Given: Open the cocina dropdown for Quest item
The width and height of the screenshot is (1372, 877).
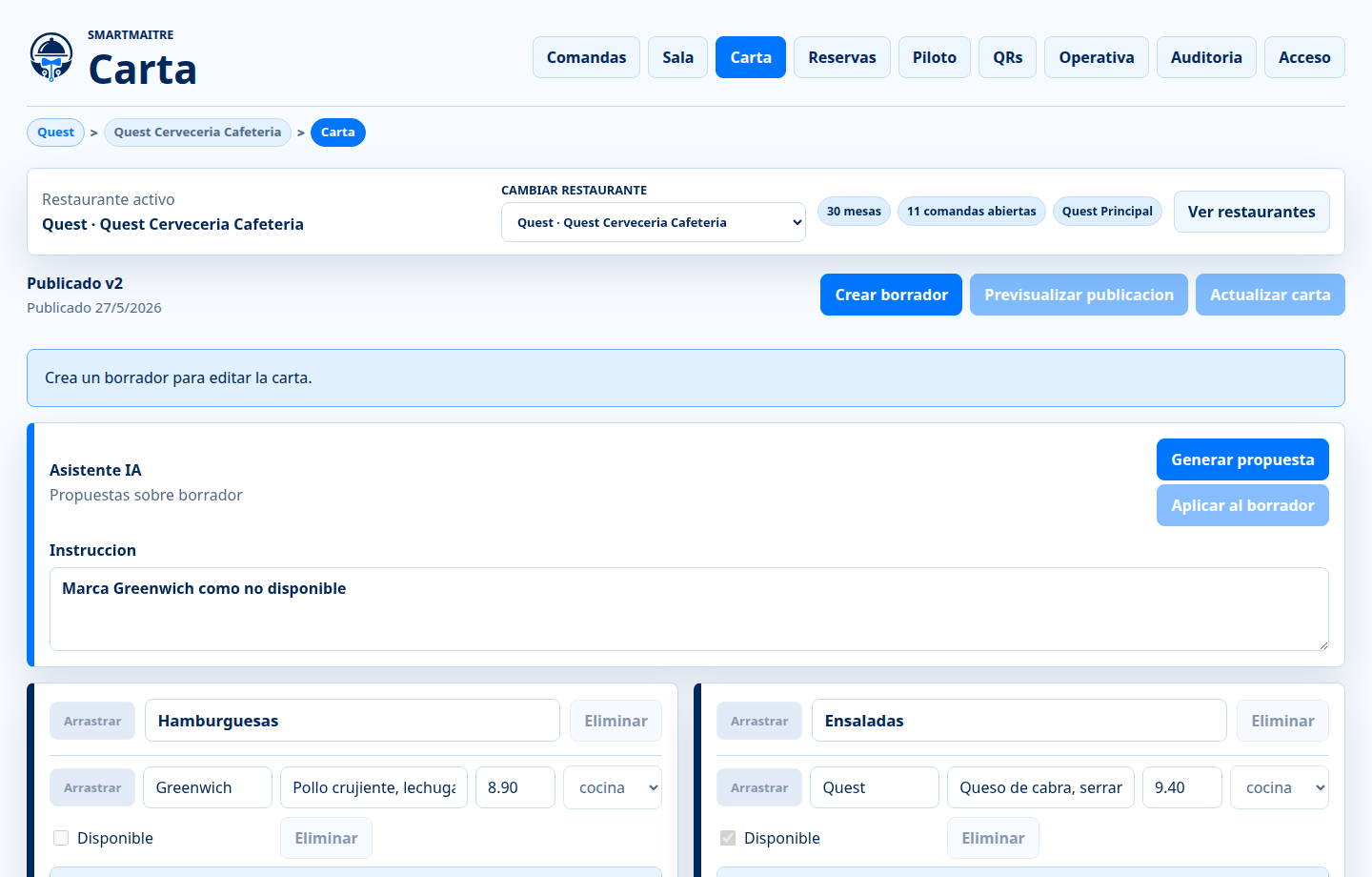Looking at the screenshot, I should coord(1280,787).
